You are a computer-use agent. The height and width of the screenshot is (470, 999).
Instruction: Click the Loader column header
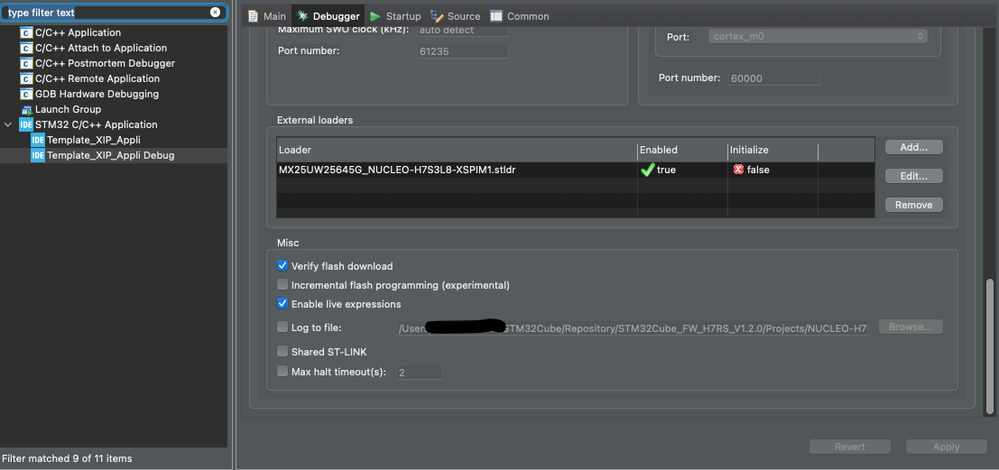click(x=457, y=150)
